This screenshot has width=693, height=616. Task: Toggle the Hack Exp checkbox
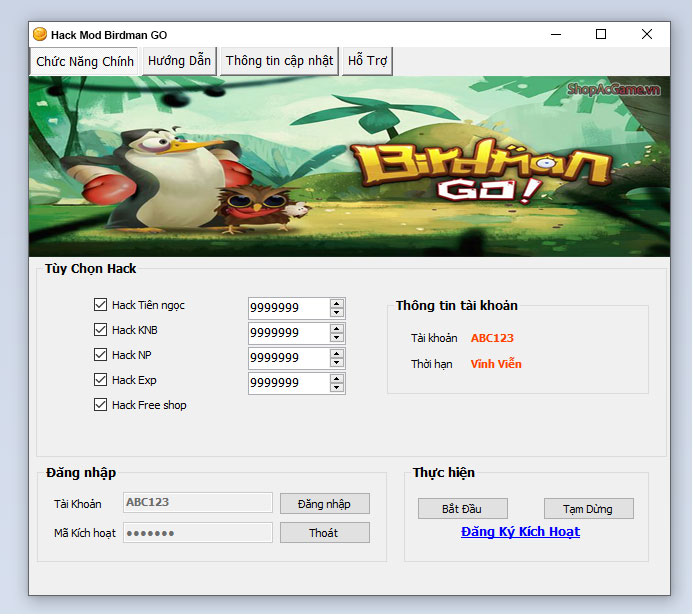coord(100,380)
